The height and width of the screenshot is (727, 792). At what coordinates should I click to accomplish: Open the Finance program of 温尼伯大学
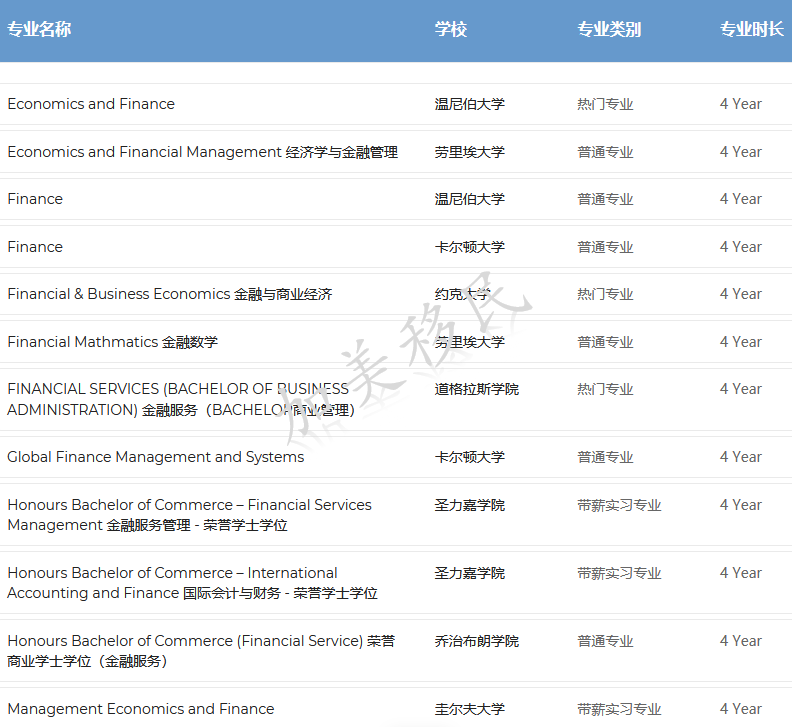35,199
